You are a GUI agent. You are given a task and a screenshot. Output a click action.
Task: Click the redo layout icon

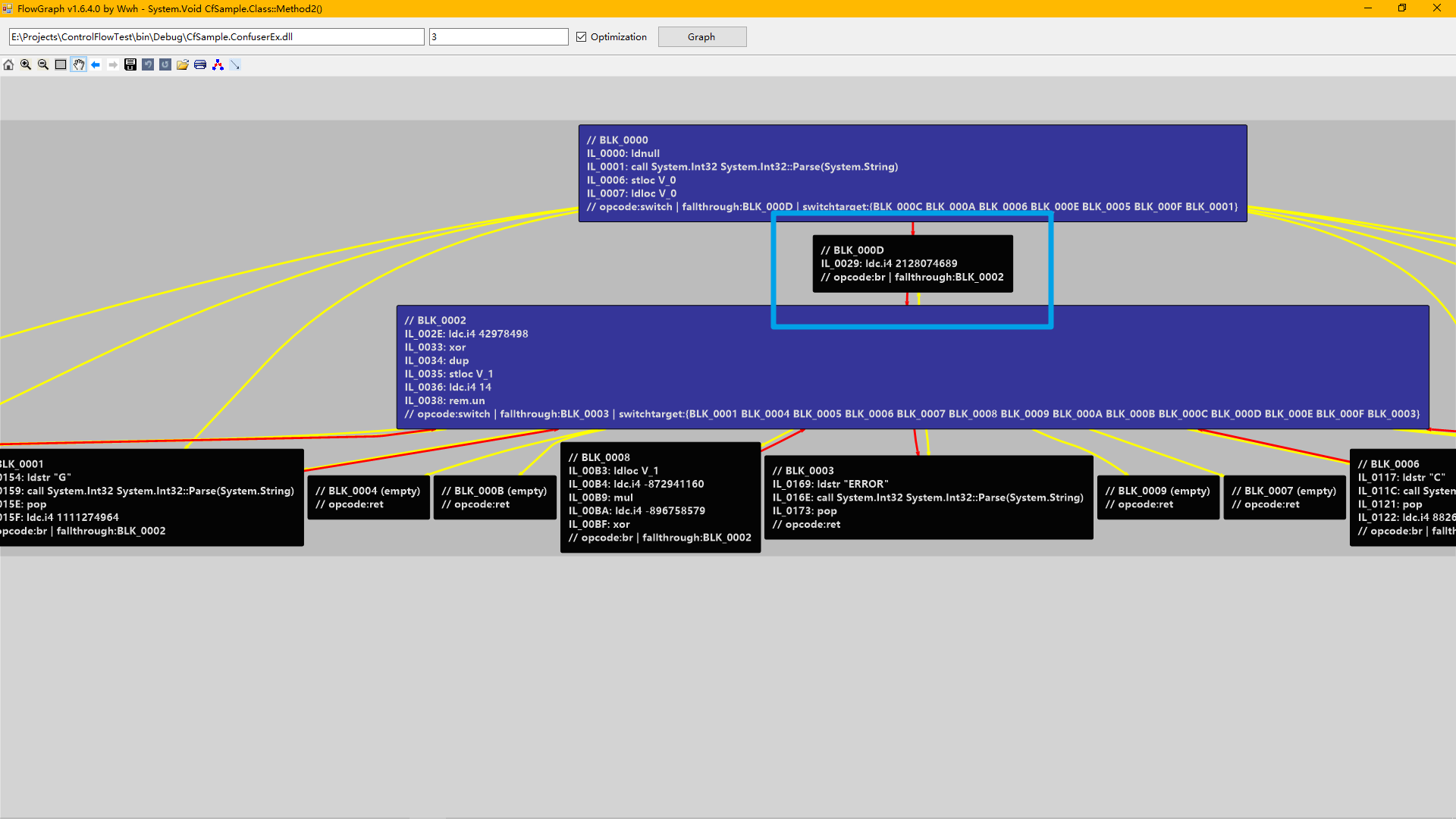click(165, 65)
